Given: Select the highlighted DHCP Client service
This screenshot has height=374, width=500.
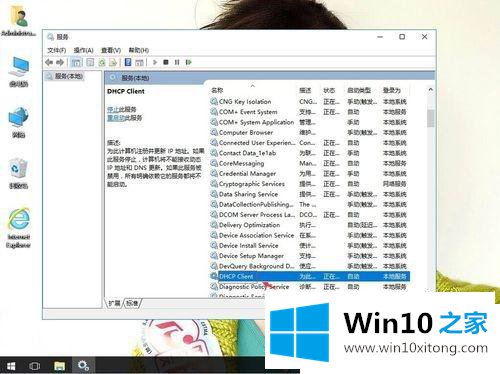Looking at the screenshot, I should coord(309,276).
